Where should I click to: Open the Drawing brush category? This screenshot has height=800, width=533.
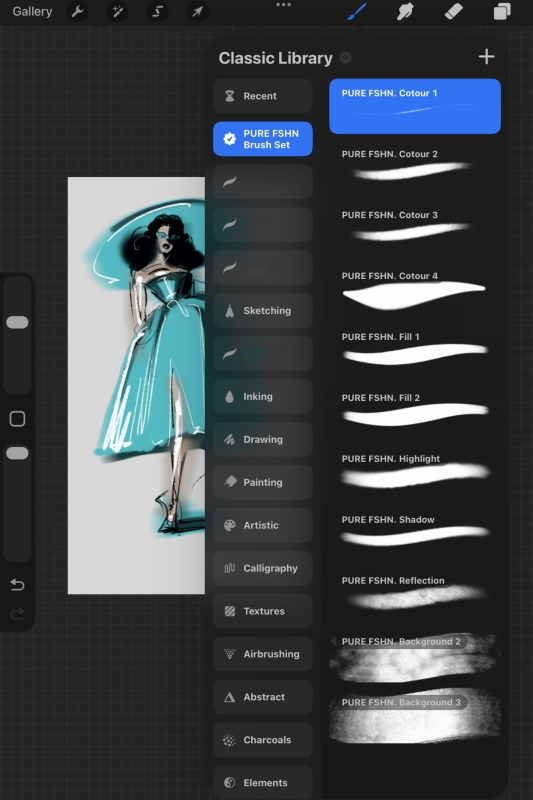(263, 439)
